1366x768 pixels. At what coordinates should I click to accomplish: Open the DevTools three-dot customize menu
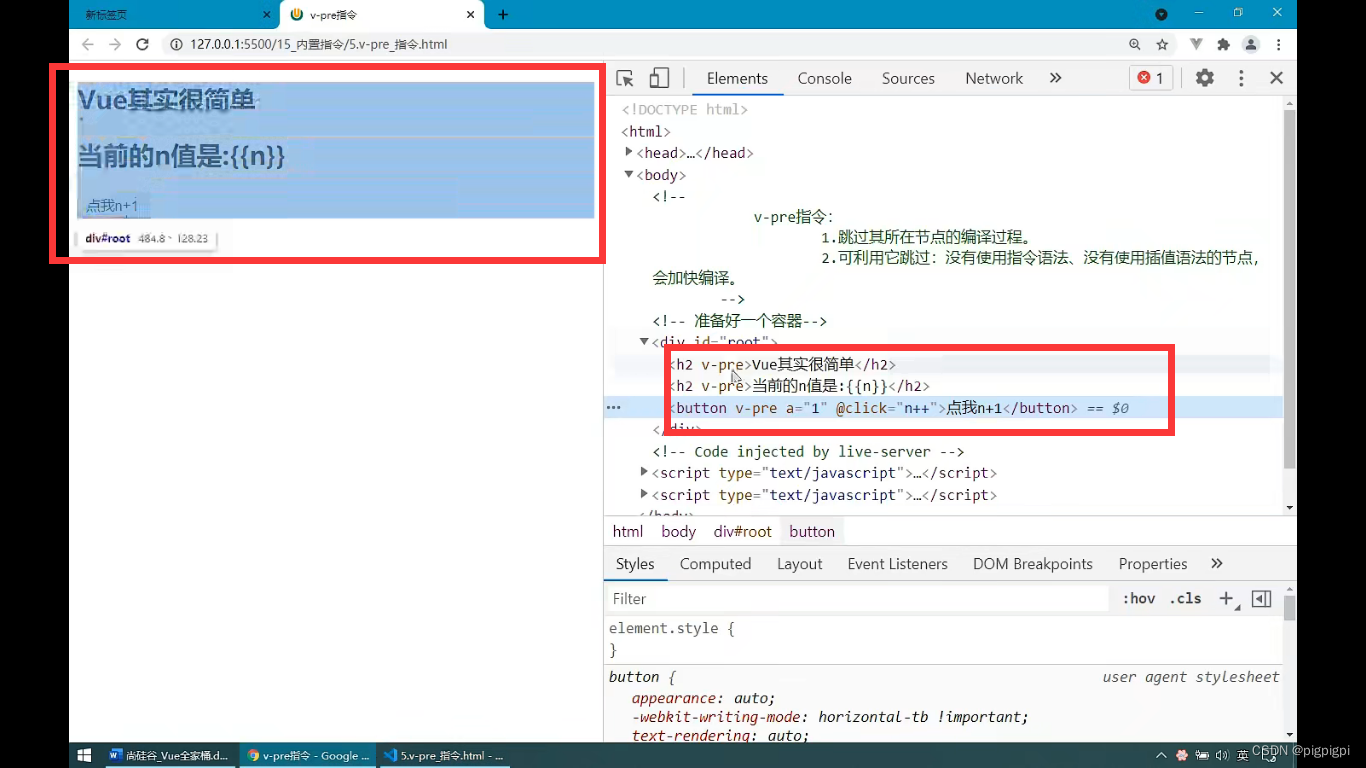tap(1241, 78)
